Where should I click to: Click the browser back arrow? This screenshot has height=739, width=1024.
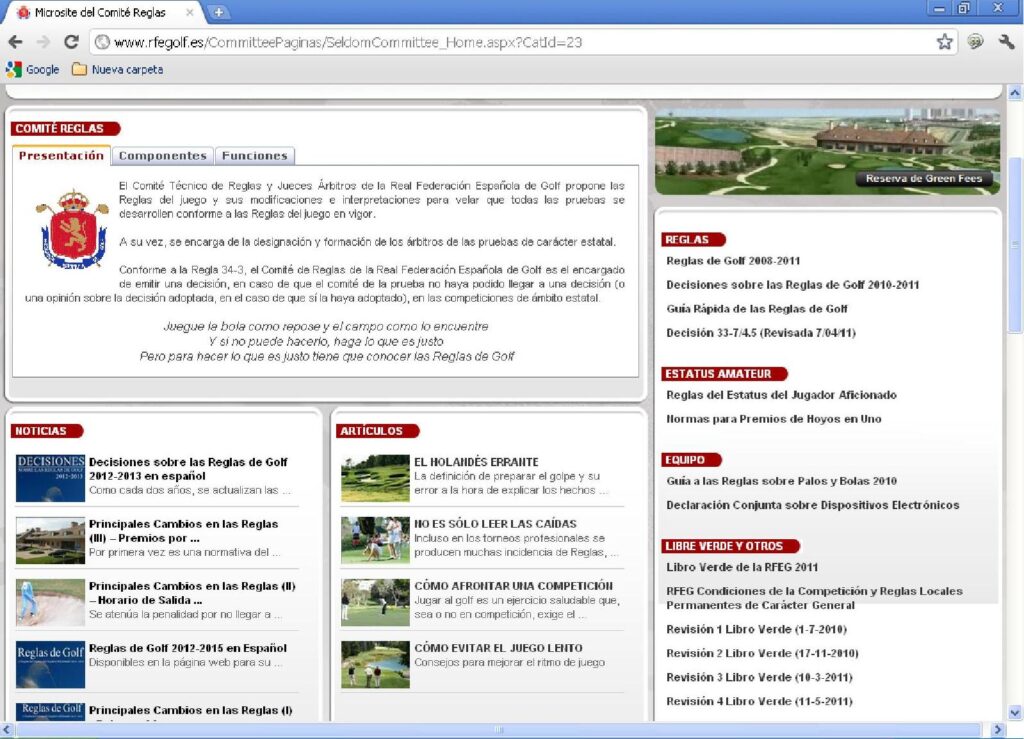[x=15, y=42]
